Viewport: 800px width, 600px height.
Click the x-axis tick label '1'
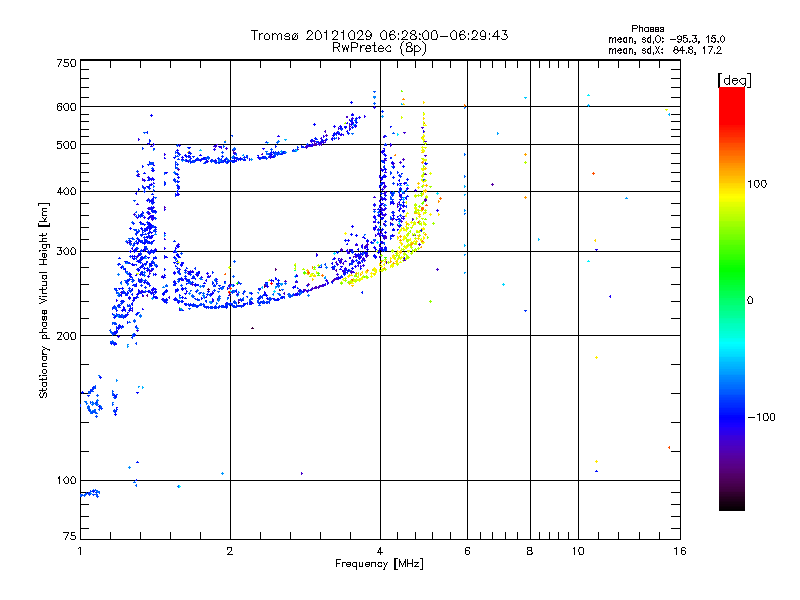click(80, 551)
